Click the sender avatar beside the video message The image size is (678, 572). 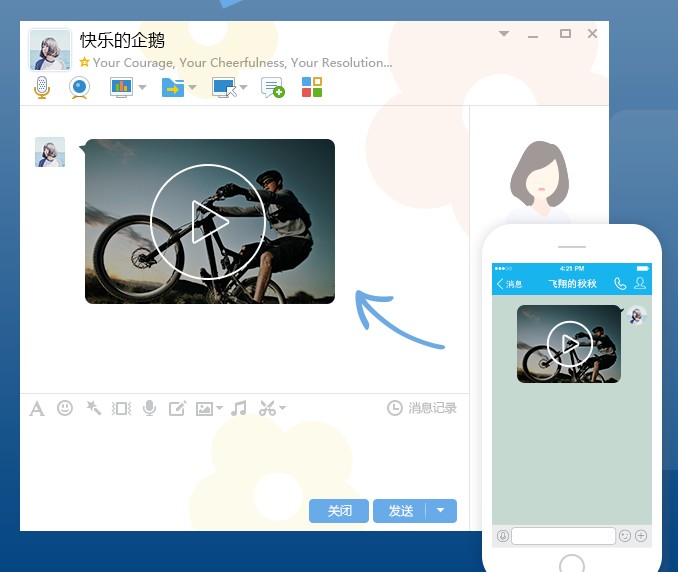click(50, 152)
